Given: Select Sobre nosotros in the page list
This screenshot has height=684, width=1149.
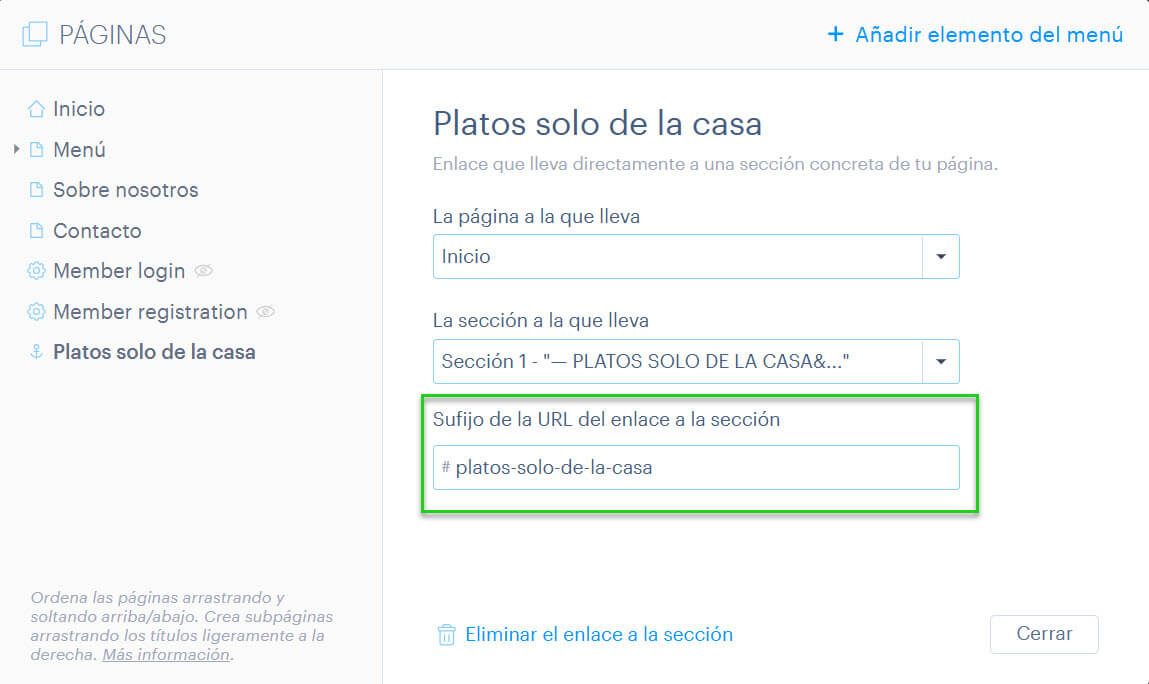Looking at the screenshot, I should click(125, 190).
